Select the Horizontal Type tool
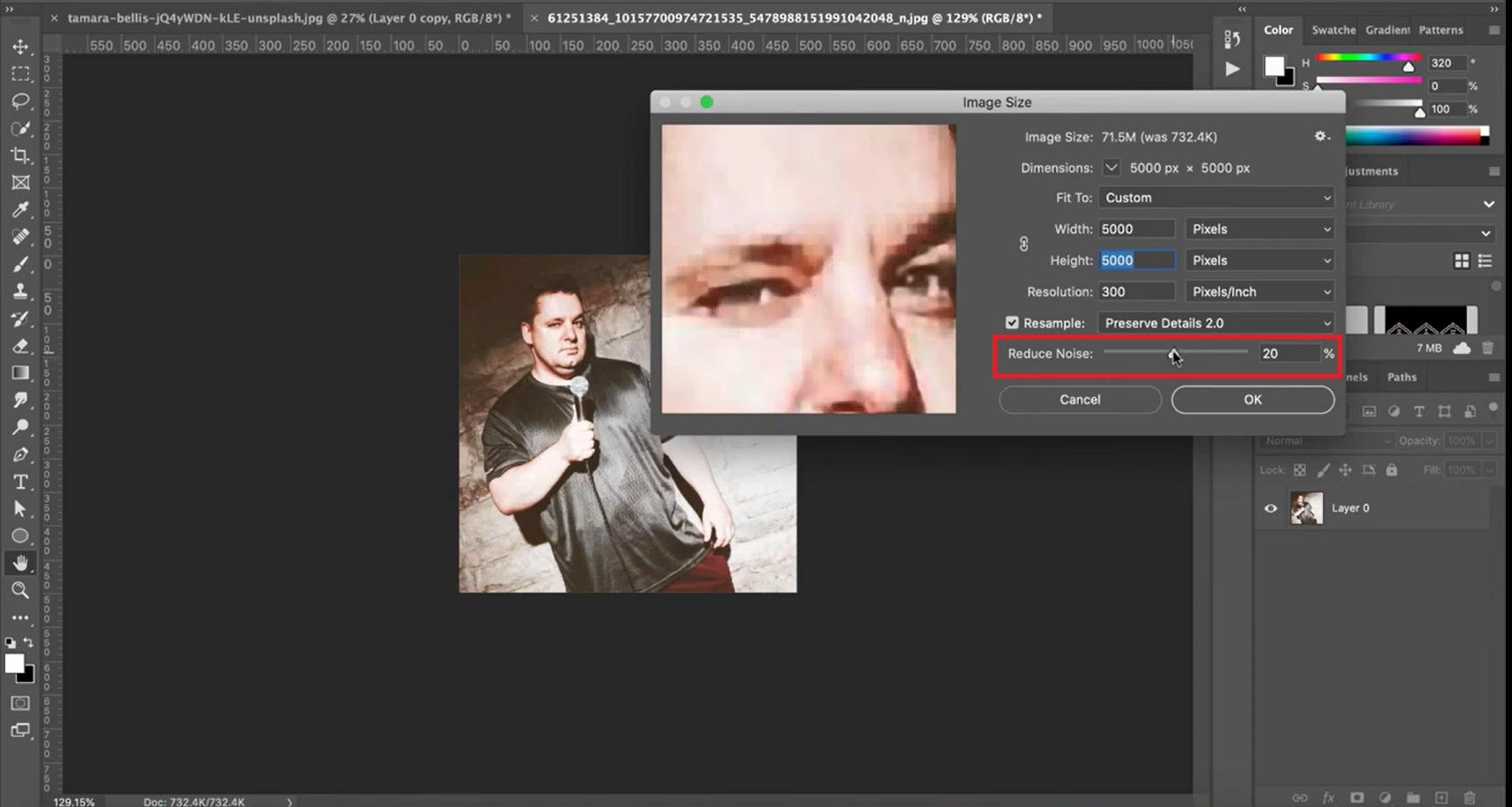This screenshot has width=1512, height=807. point(20,482)
